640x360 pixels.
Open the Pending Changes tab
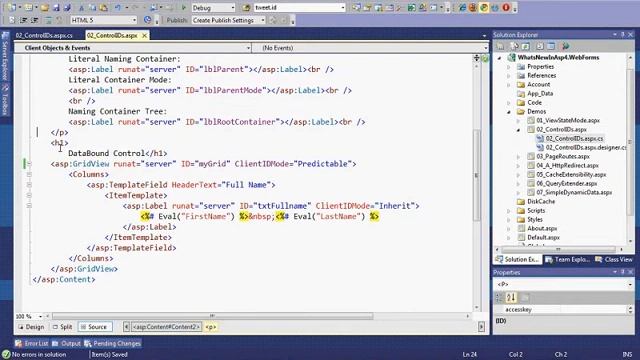pyautogui.click(x=113, y=344)
